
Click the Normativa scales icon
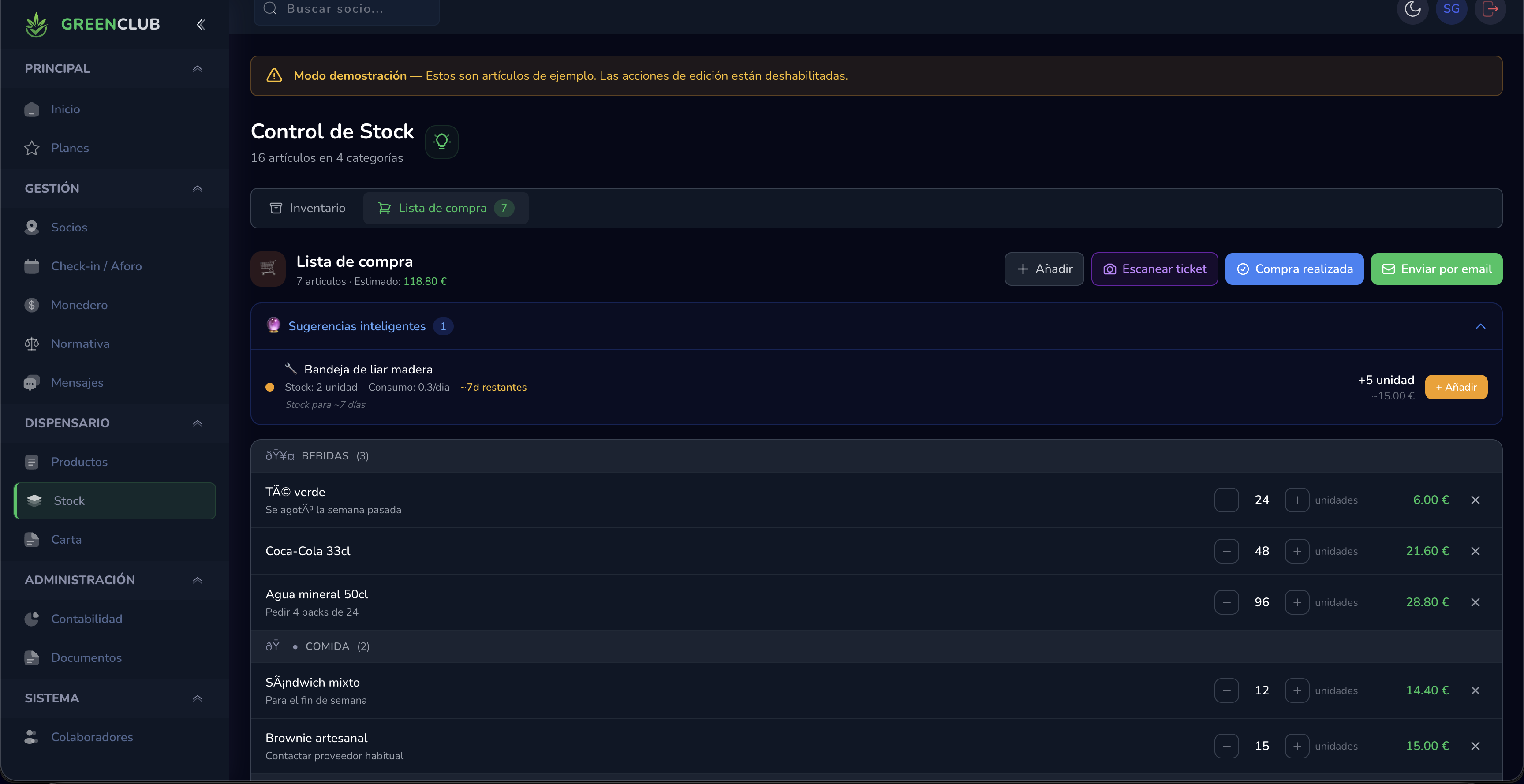[31, 343]
